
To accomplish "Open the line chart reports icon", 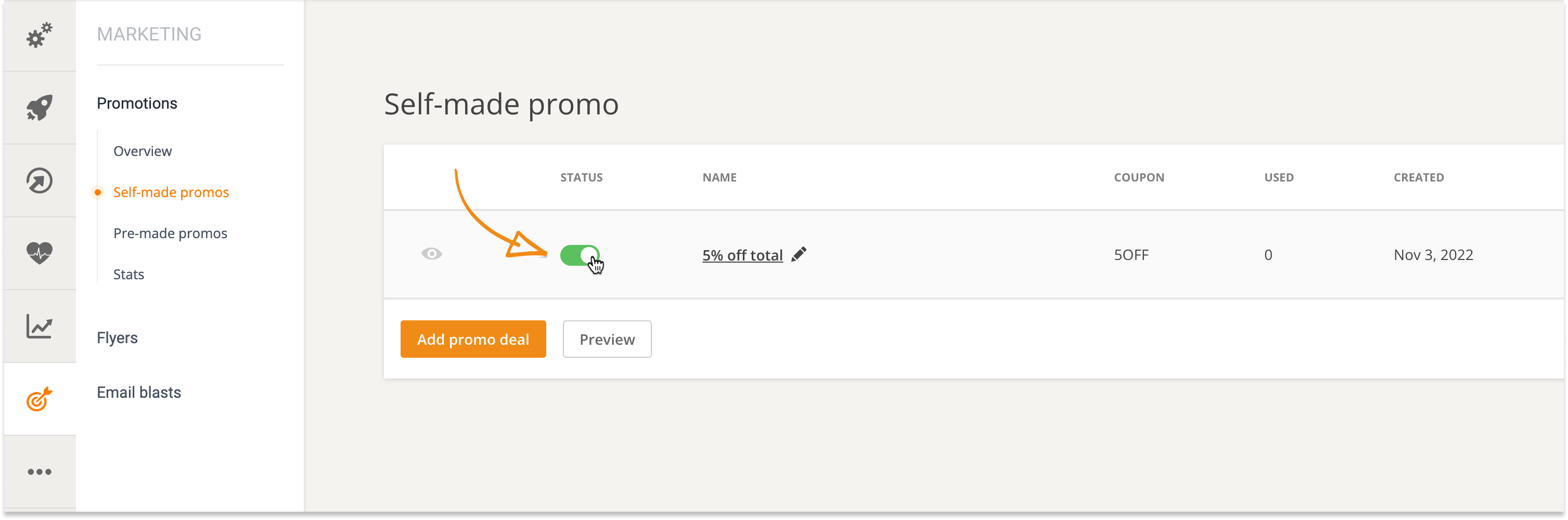I will click(x=40, y=326).
